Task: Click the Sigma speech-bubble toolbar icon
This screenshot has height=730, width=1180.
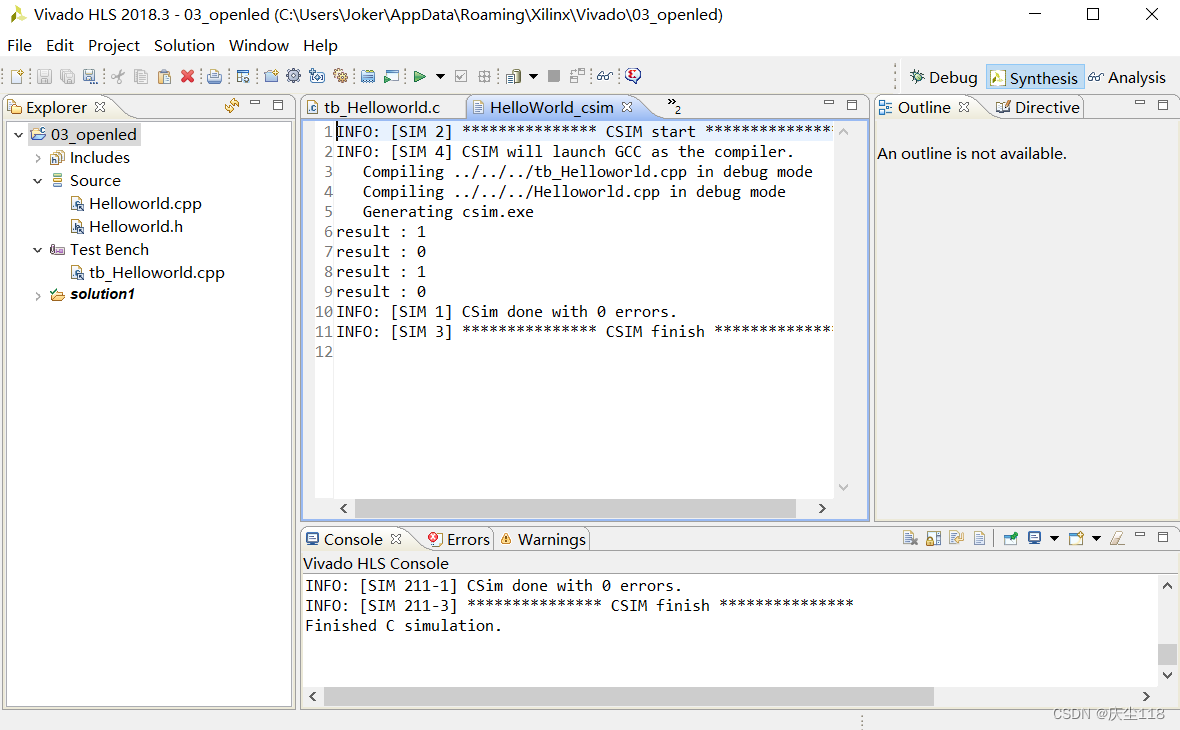Action: [633, 76]
